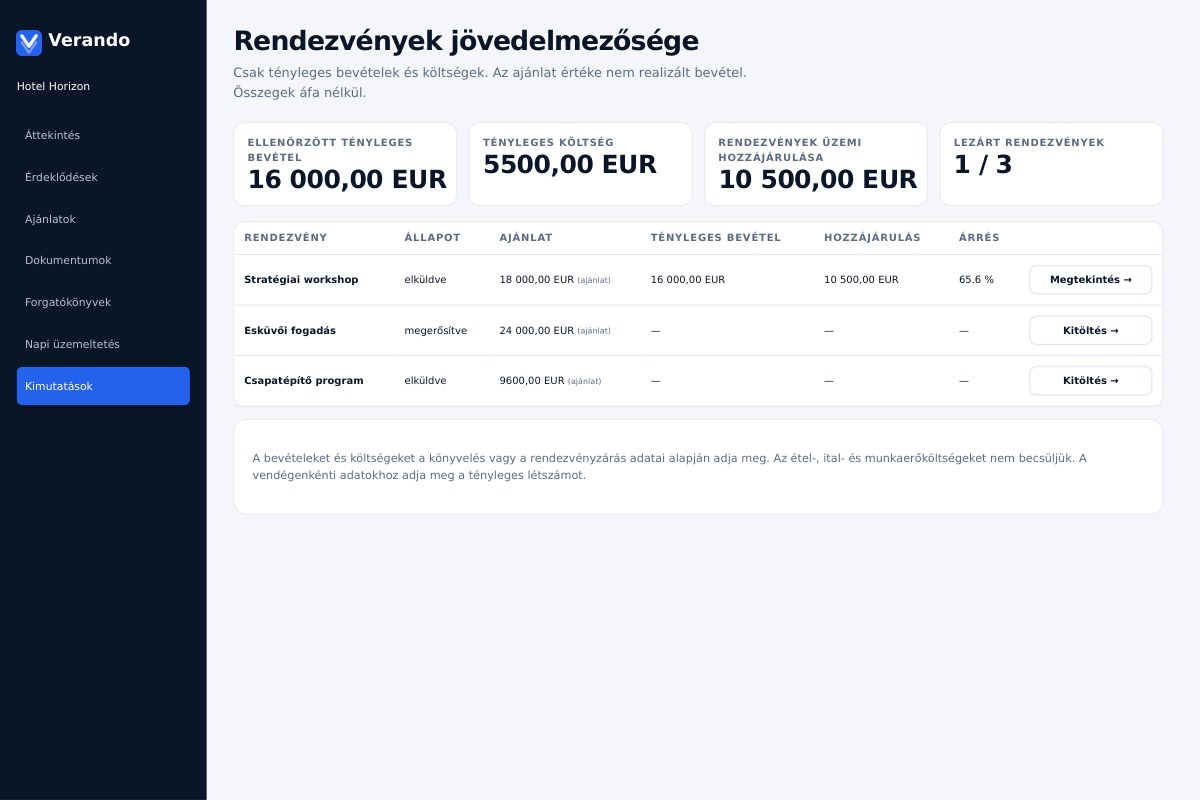Click the 65.6 % margin value
This screenshot has height=800, width=1200.
[x=976, y=280]
